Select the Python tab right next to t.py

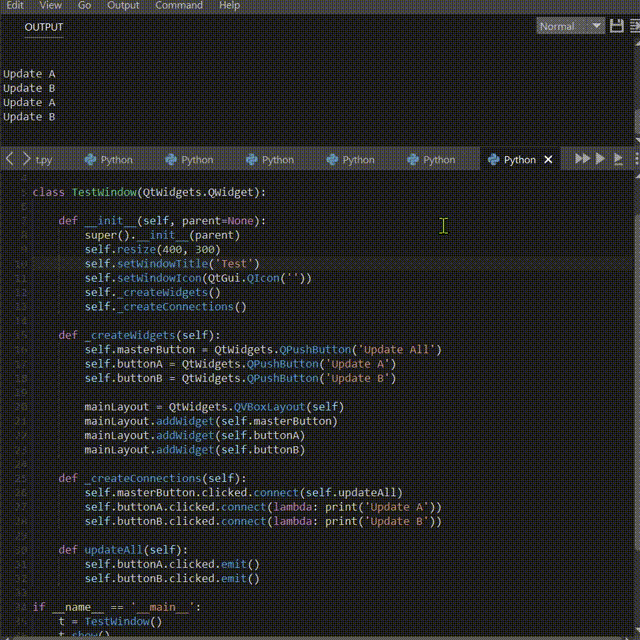pos(109,160)
